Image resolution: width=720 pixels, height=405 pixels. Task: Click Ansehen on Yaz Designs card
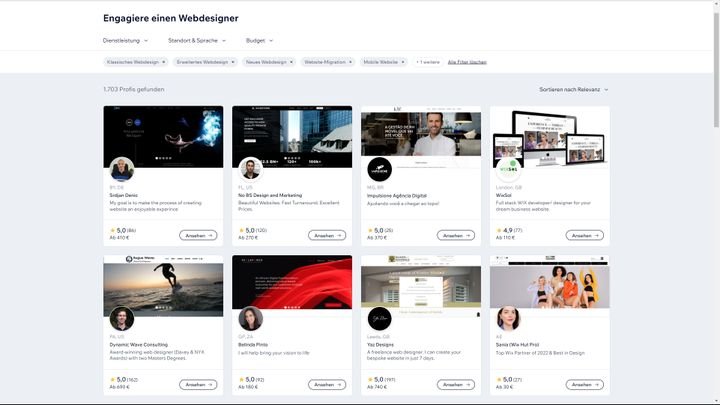click(x=456, y=385)
